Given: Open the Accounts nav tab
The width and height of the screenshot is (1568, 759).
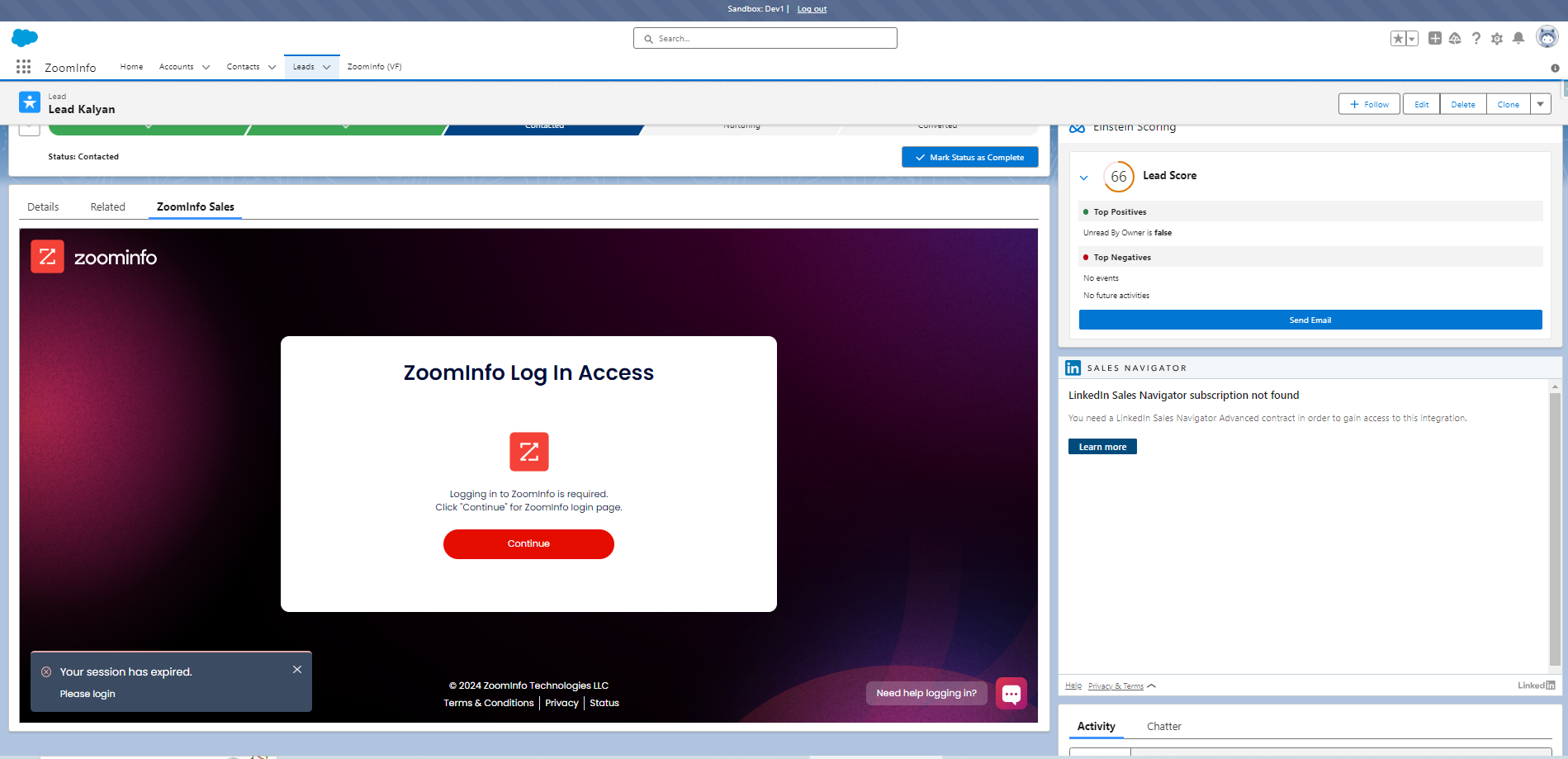Looking at the screenshot, I should click(177, 67).
